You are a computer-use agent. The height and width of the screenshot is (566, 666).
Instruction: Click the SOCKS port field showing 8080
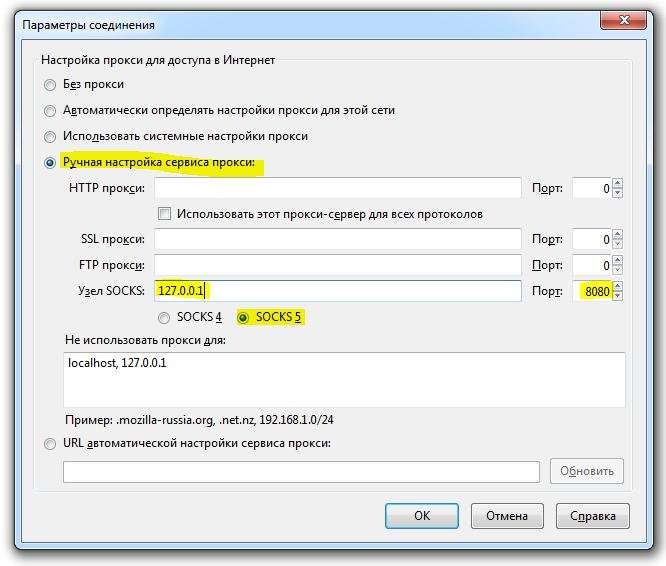(592, 291)
